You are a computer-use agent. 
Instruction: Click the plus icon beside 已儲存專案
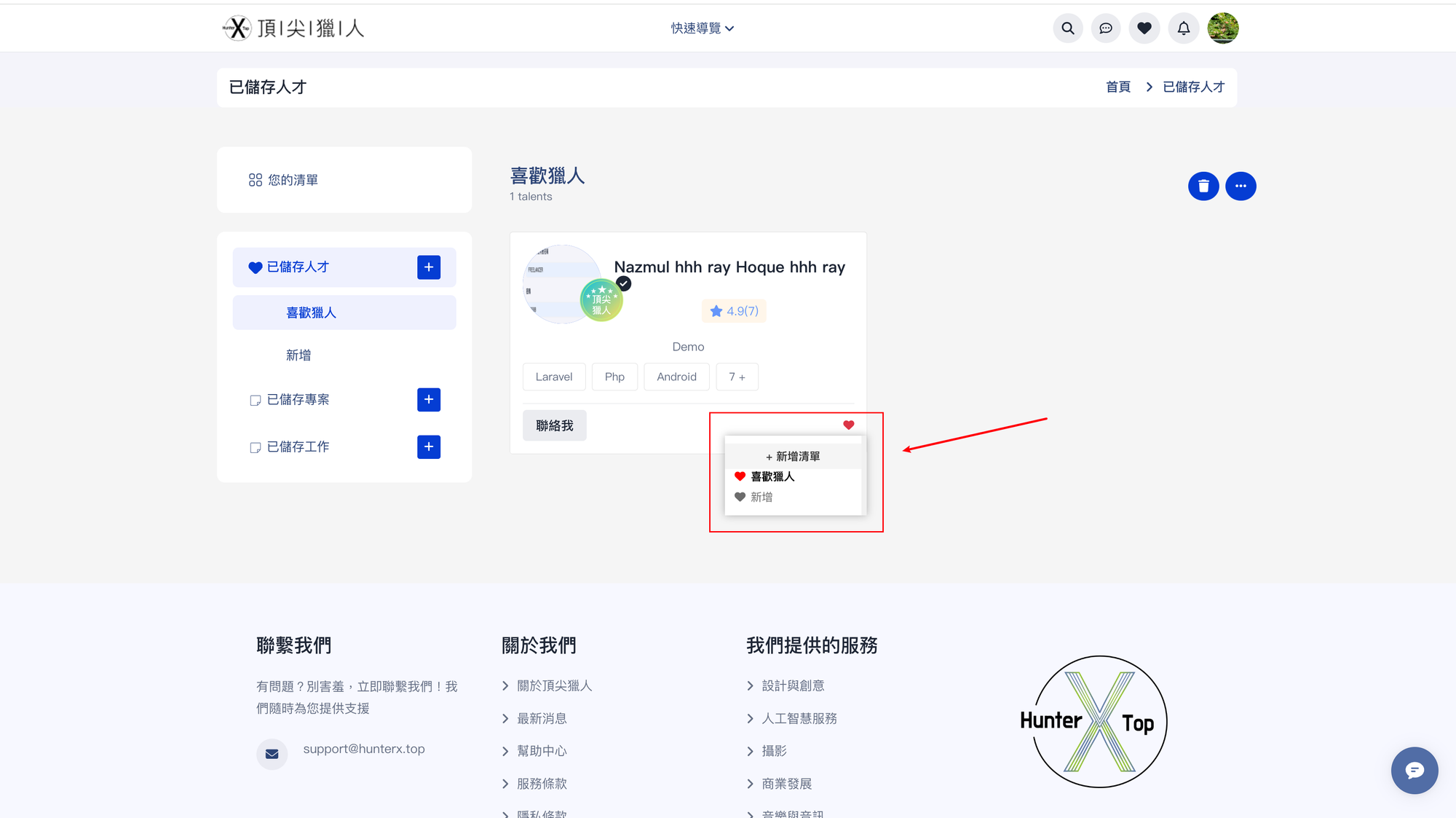pyautogui.click(x=428, y=400)
